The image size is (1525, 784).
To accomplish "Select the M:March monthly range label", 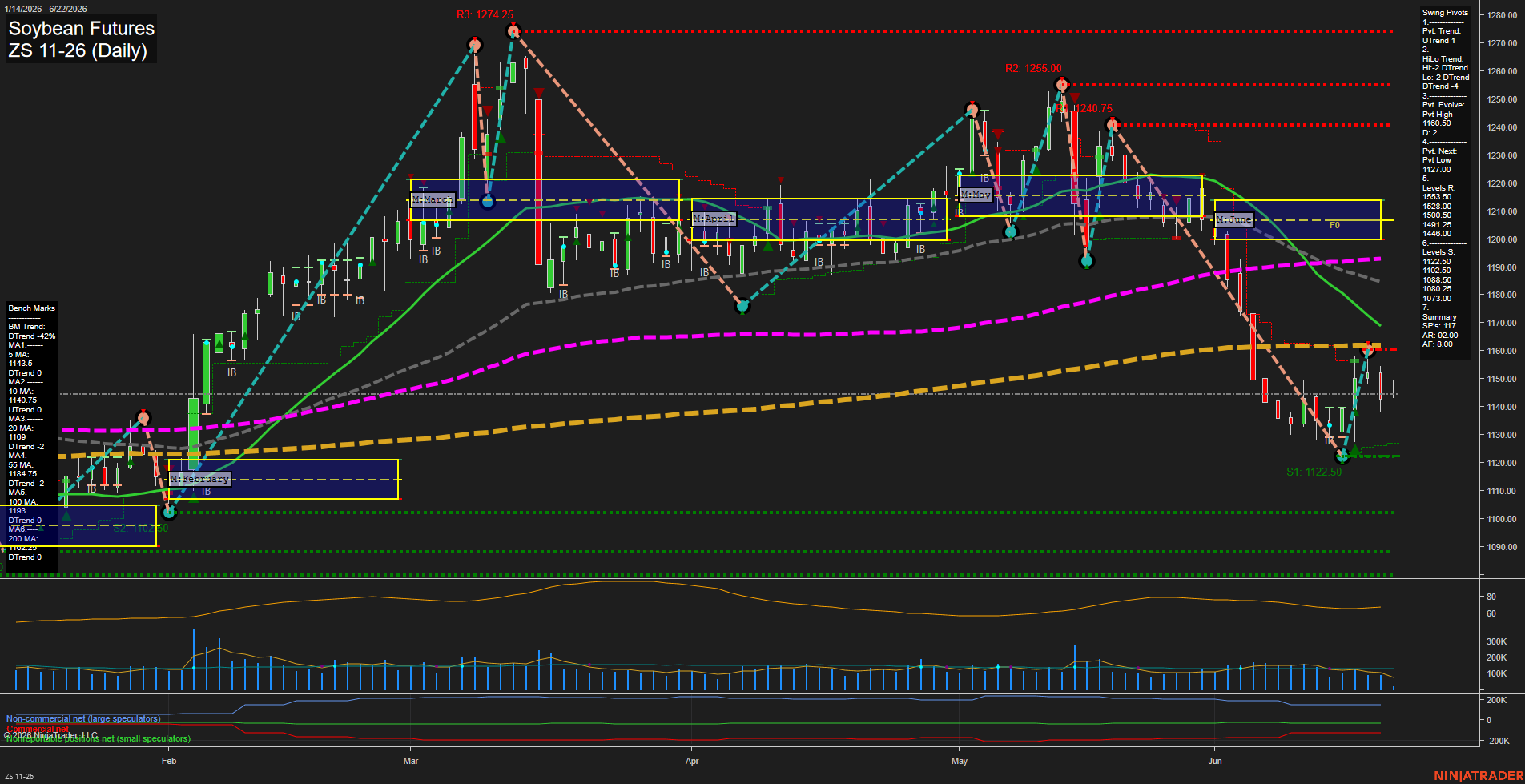I will pyautogui.click(x=433, y=199).
